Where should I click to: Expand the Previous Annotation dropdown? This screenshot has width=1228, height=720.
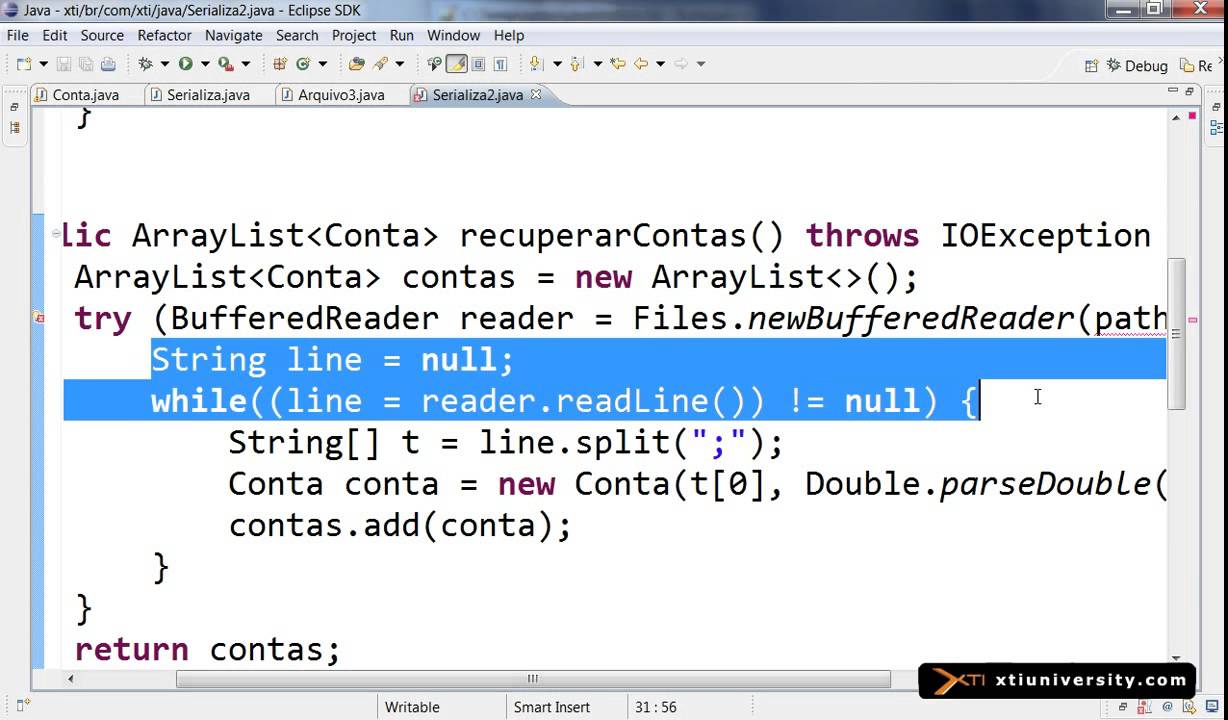point(597,64)
